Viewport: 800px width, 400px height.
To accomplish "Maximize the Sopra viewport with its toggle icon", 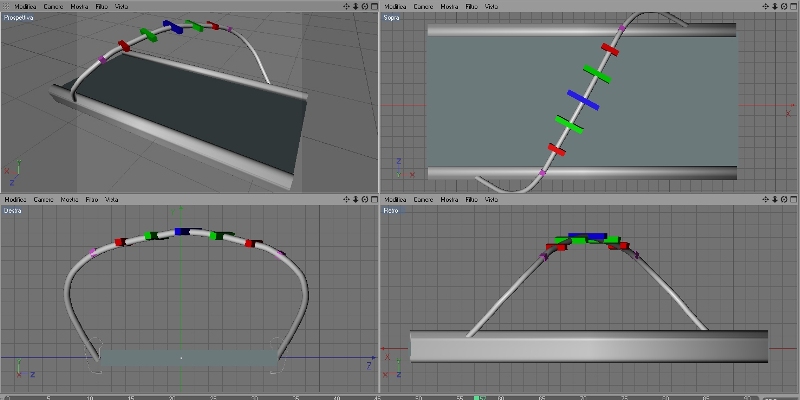I will tap(793, 6).
